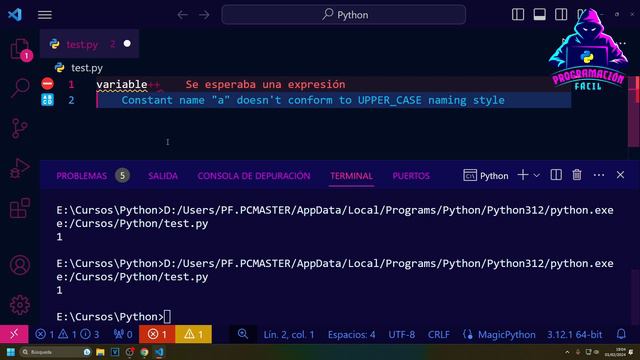
Task: Go back with the left arrow
Action: (182, 15)
